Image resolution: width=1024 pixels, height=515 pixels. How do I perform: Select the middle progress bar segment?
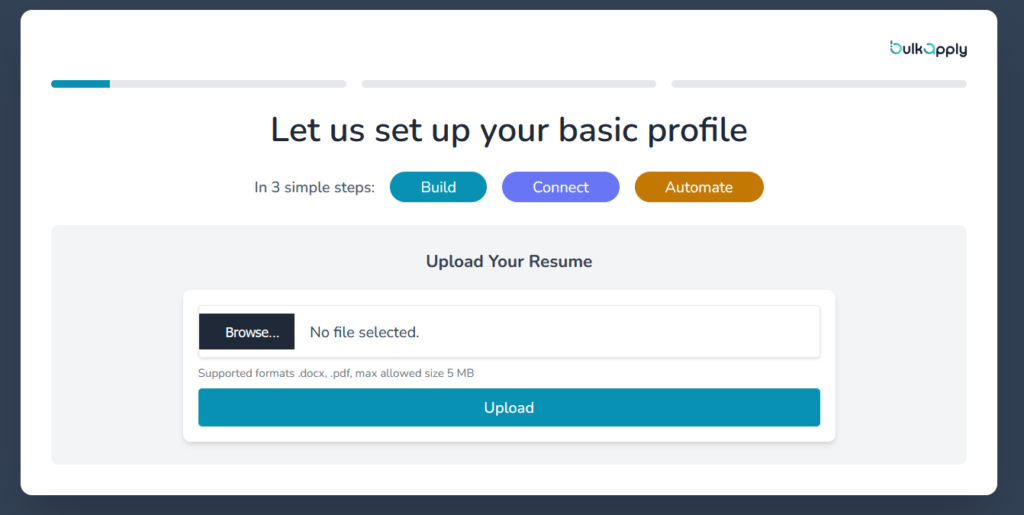tap(508, 84)
